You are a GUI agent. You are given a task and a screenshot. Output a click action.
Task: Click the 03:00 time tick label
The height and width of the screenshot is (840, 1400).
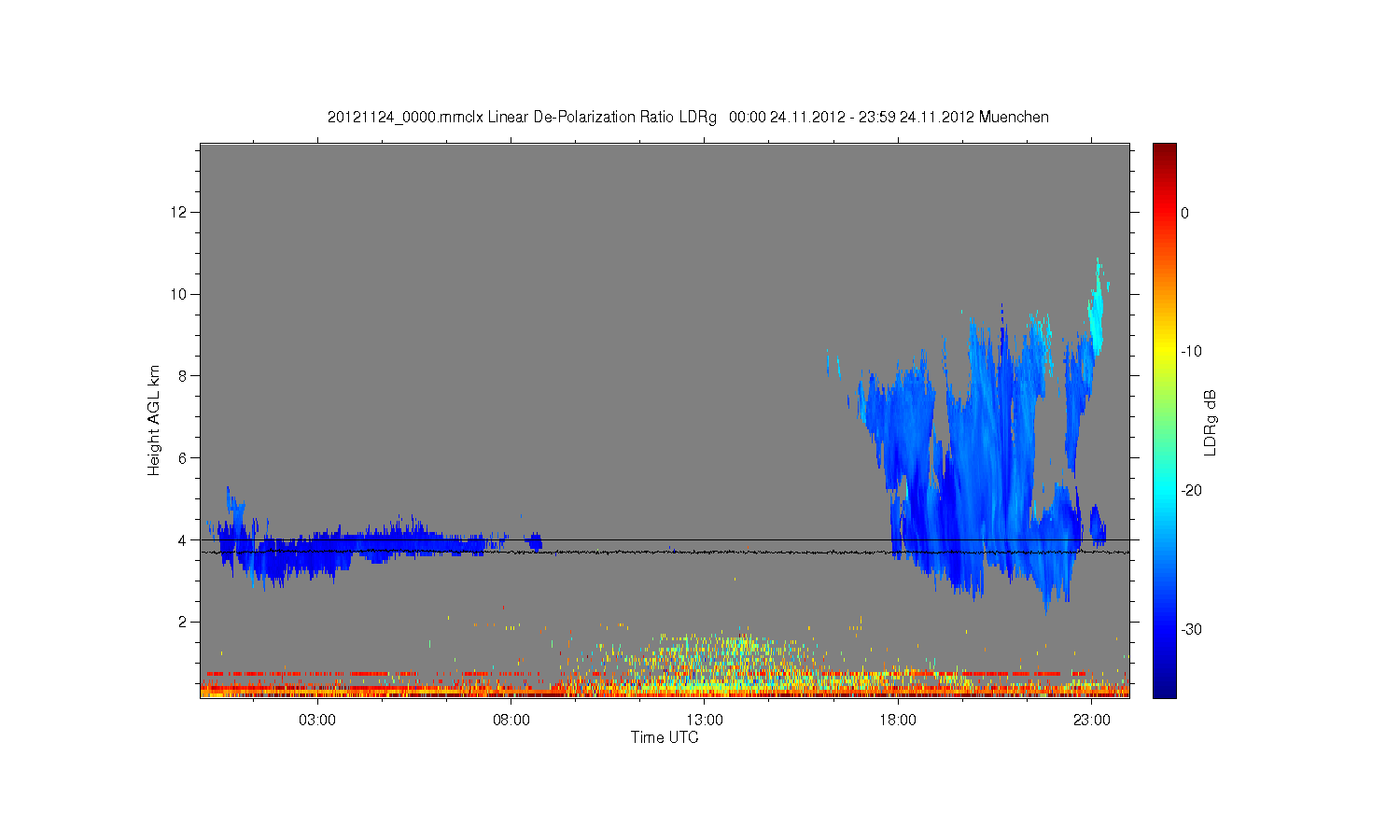[317, 721]
